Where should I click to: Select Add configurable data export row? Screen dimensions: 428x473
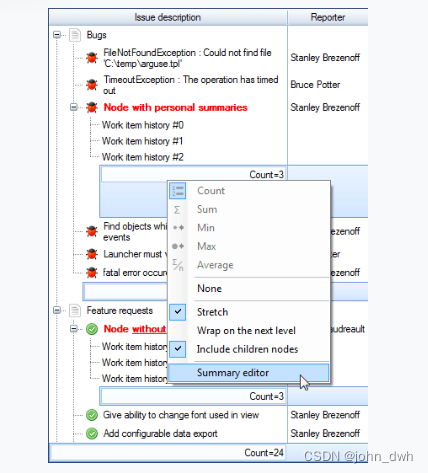[160, 434]
